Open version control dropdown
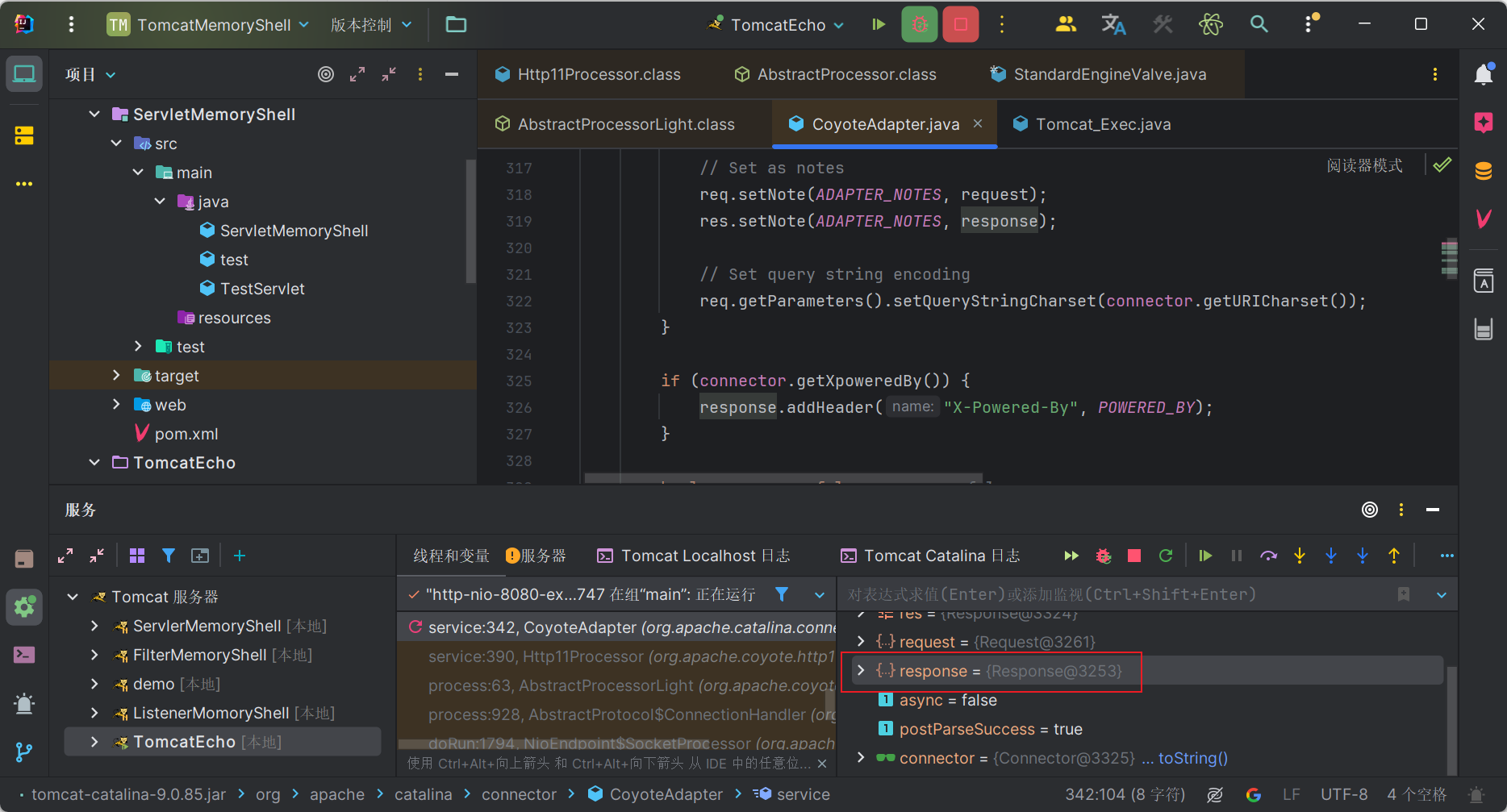1507x812 pixels. tap(371, 25)
